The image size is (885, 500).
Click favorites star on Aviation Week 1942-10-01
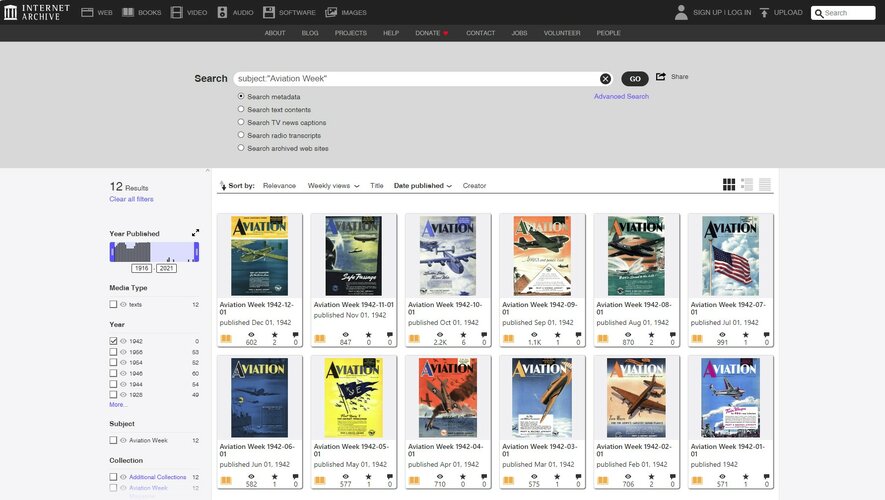pyautogui.click(x=463, y=335)
